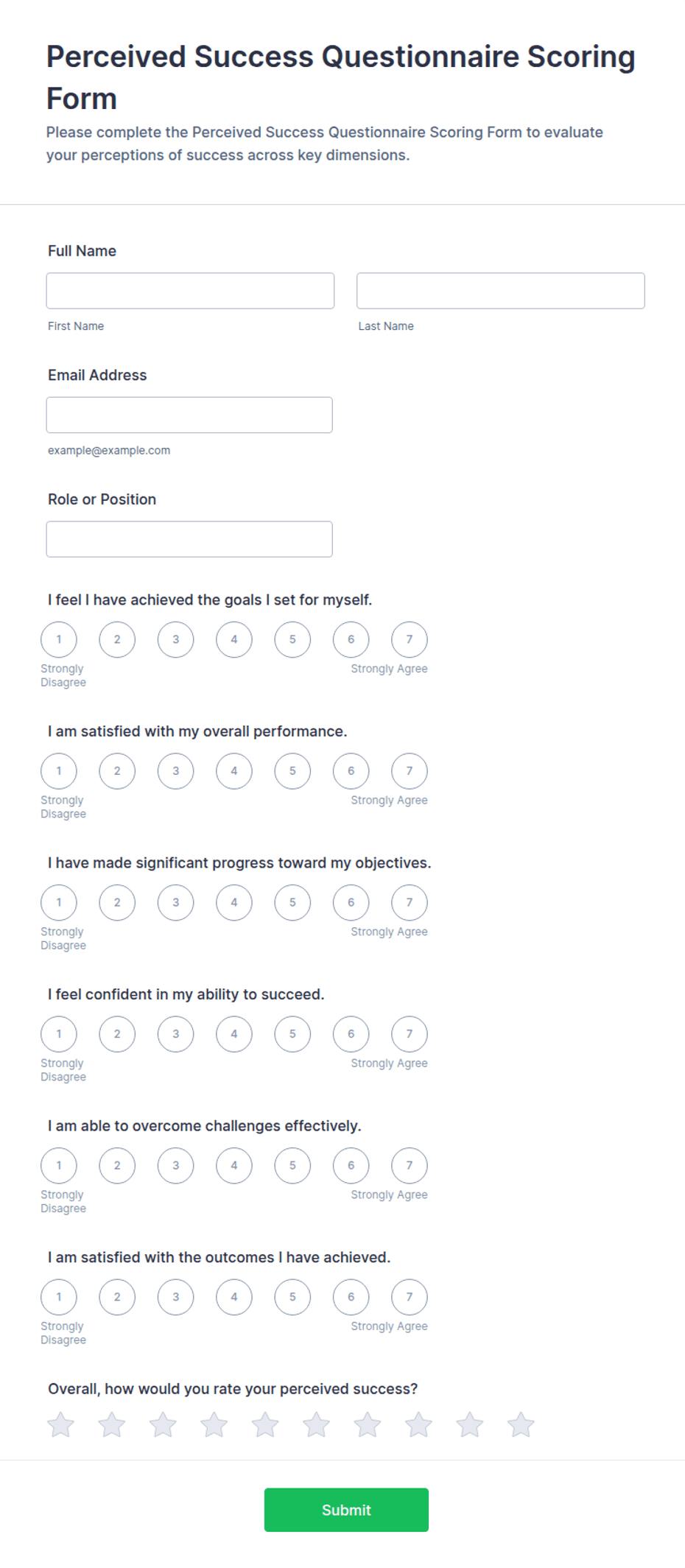Select the sixth star in overall rating
The image size is (685, 1568).
[x=316, y=1424]
